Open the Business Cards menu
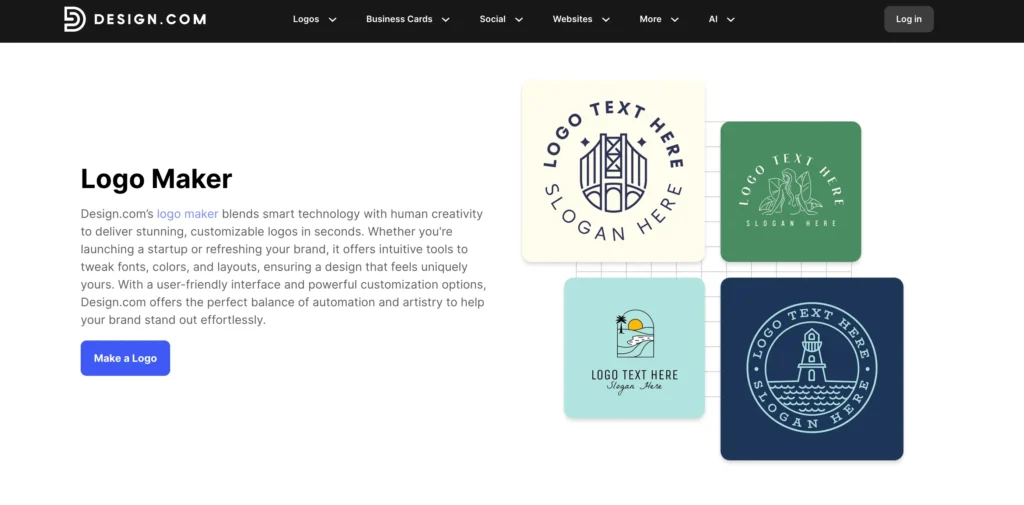 click(399, 20)
